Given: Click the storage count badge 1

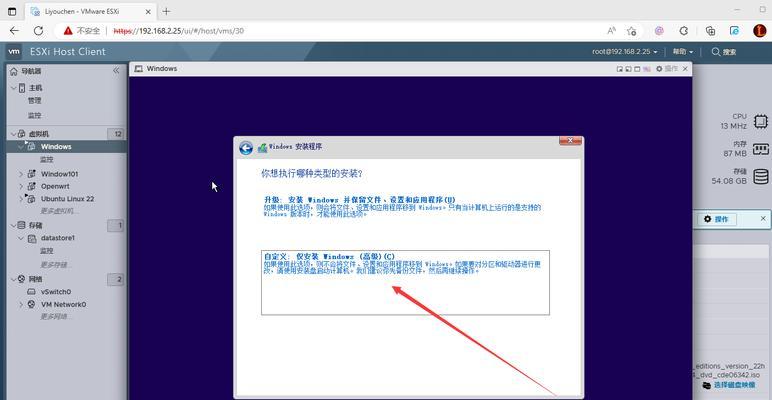Looking at the screenshot, I should click(117, 225).
